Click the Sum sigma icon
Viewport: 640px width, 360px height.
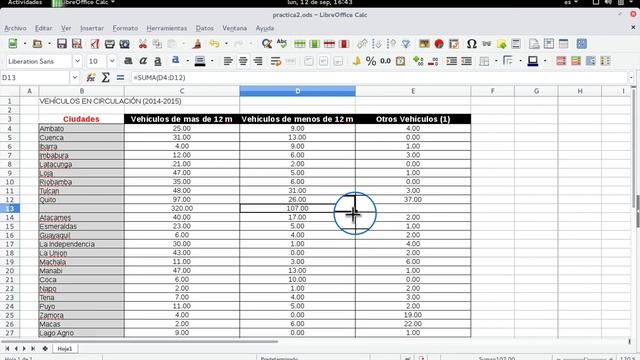coord(105,78)
